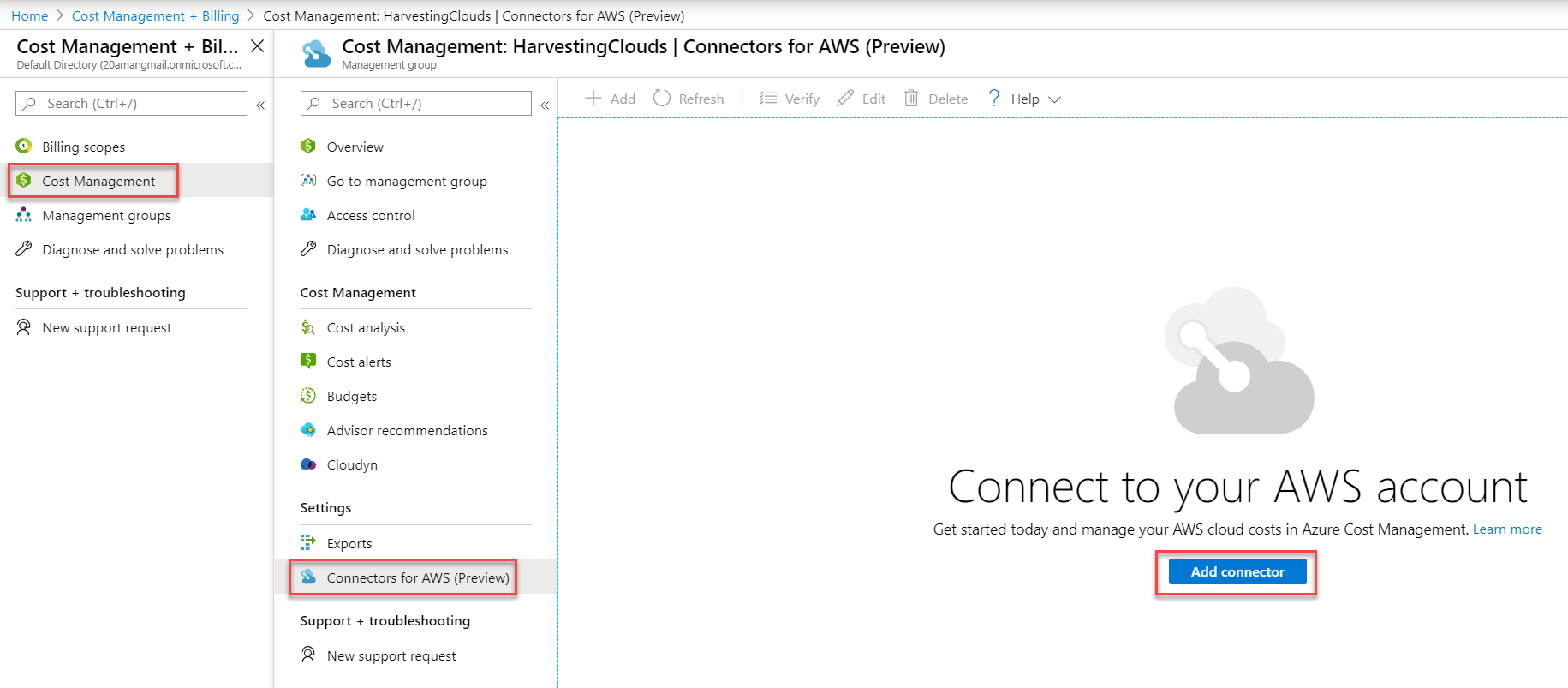Click the blue Add connector button
The width and height of the screenshot is (1568, 688).
(1237, 571)
